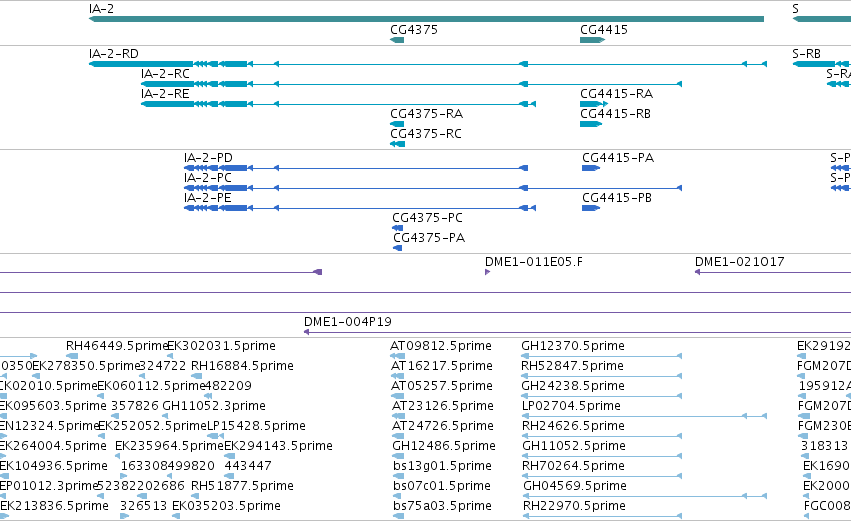851x521 pixels.
Task: Click EST RH16884.5prime
Action: pos(242,366)
